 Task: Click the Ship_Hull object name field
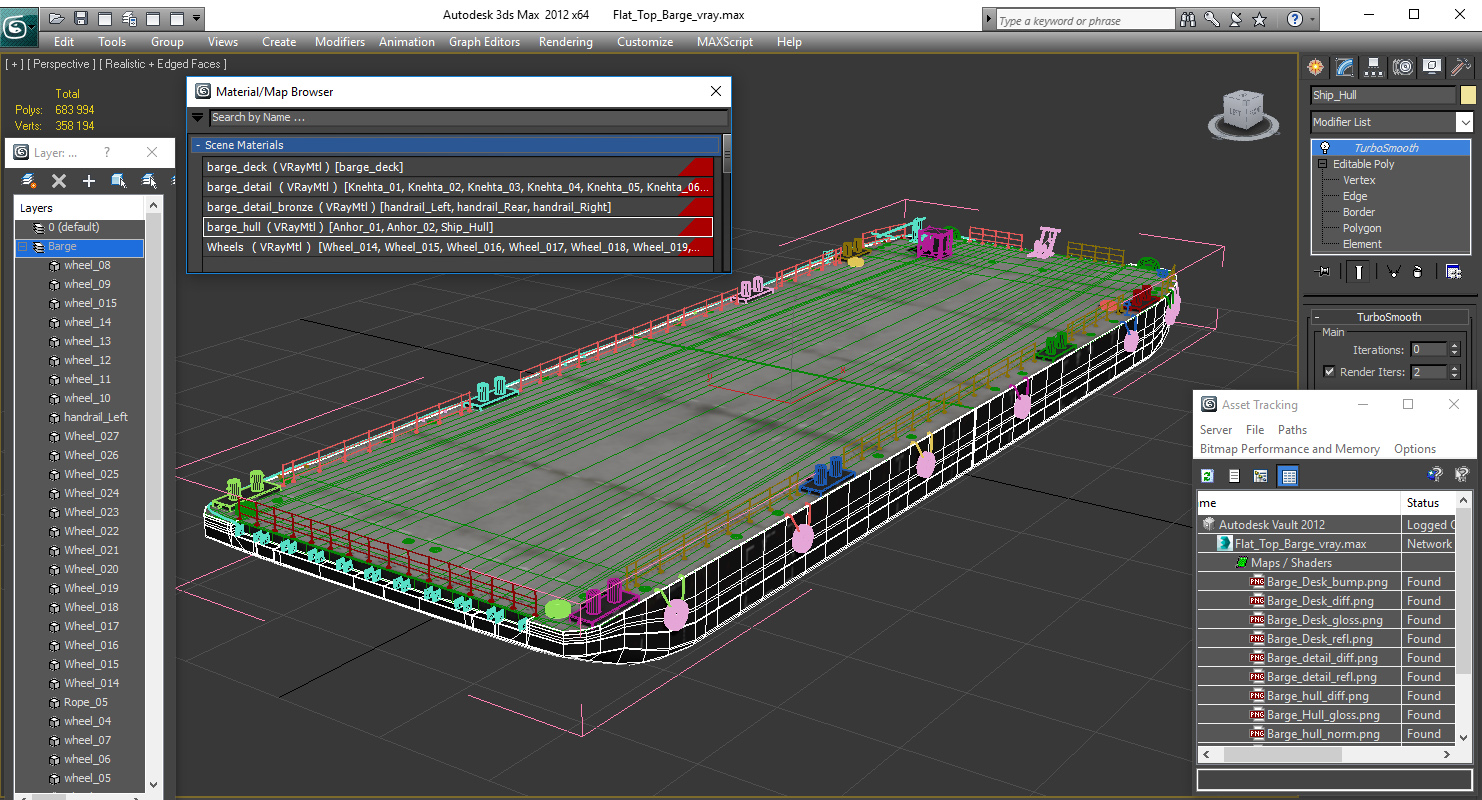tap(1383, 95)
